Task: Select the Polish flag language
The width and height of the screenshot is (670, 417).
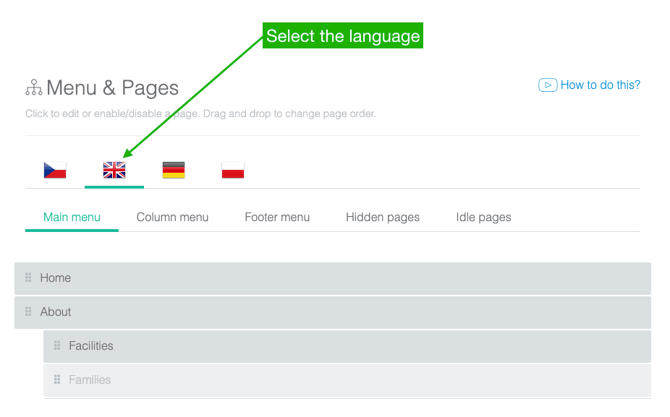Action: coord(232,170)
